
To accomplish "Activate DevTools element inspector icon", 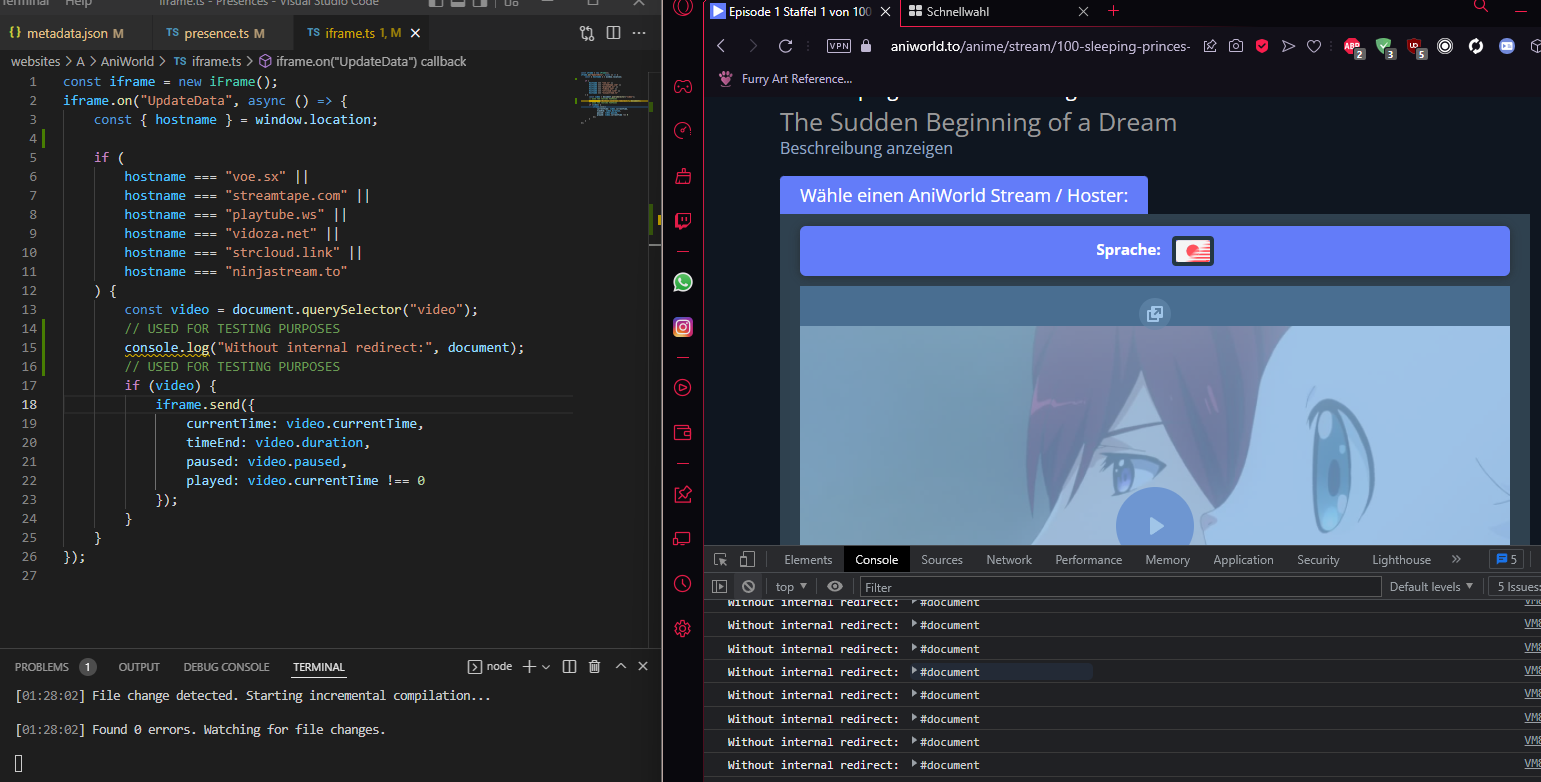I will (x=720, y=560).
